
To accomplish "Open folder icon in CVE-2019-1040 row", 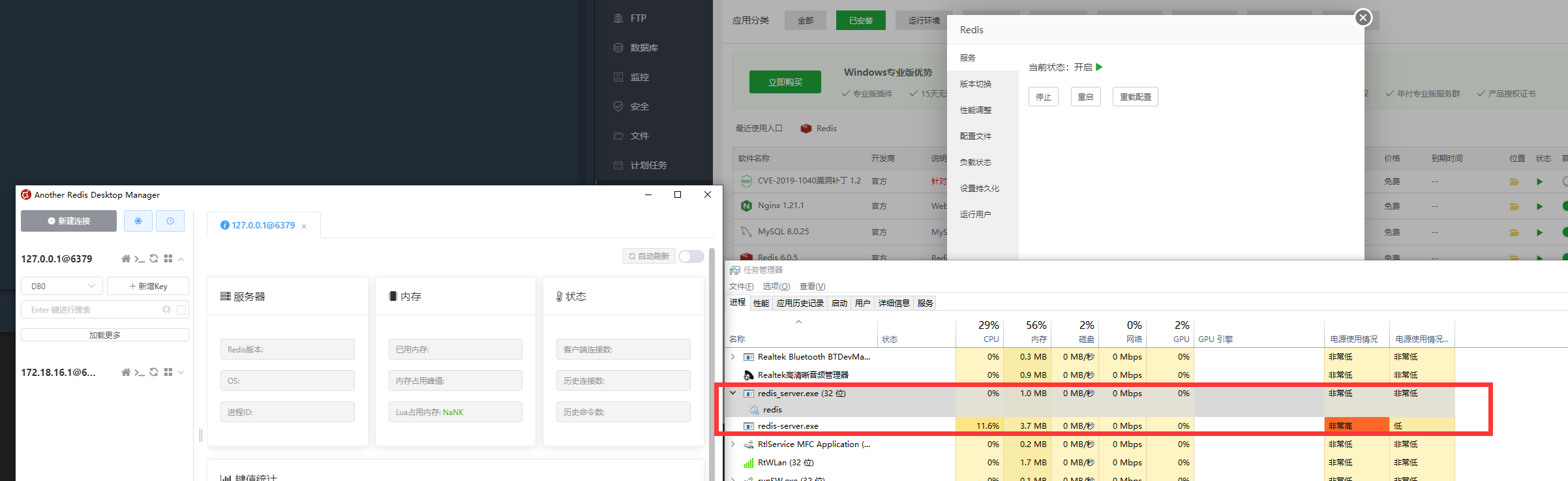I will 1515,182.
